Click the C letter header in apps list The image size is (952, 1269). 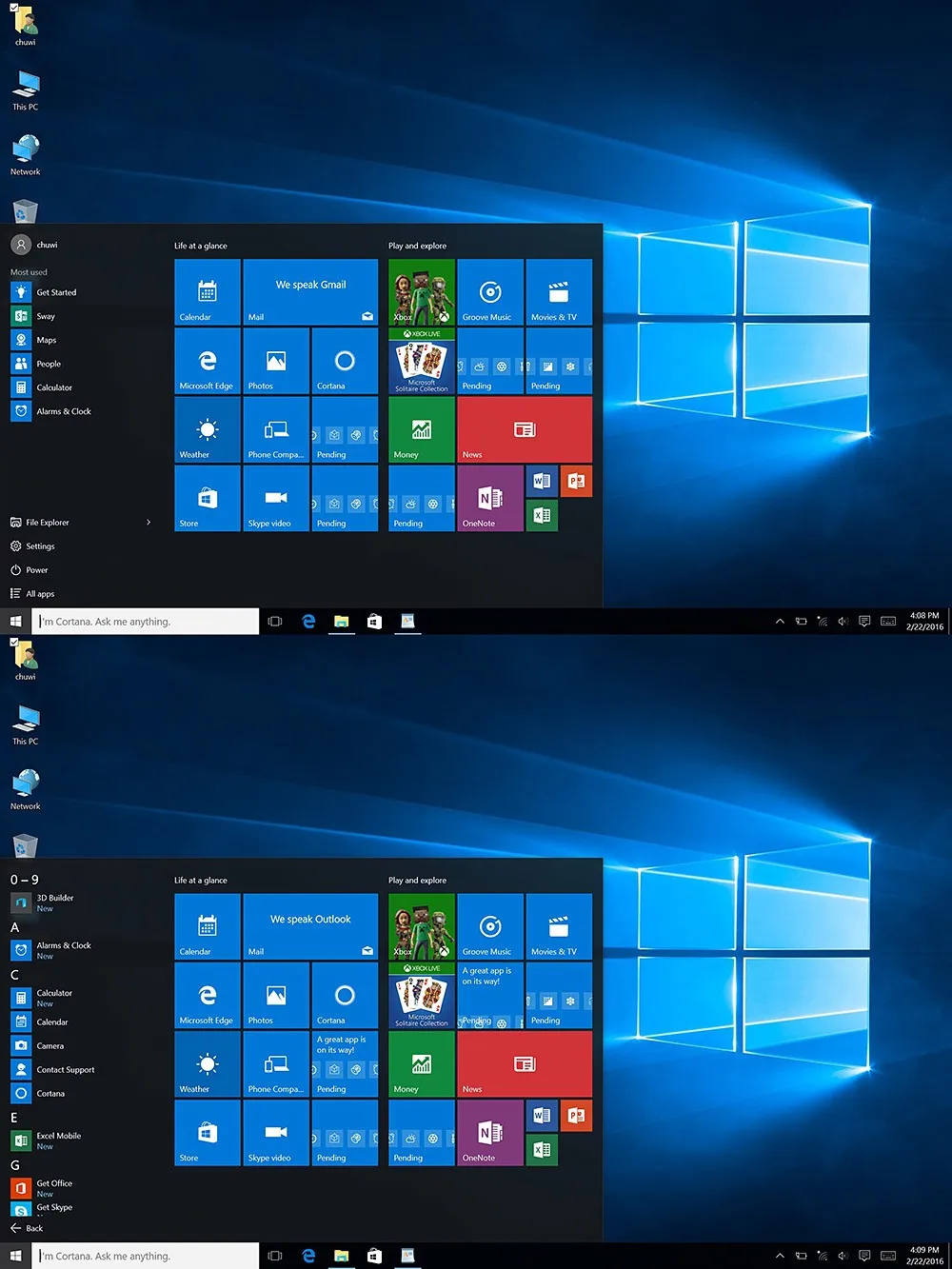click(x=14, y=975)
